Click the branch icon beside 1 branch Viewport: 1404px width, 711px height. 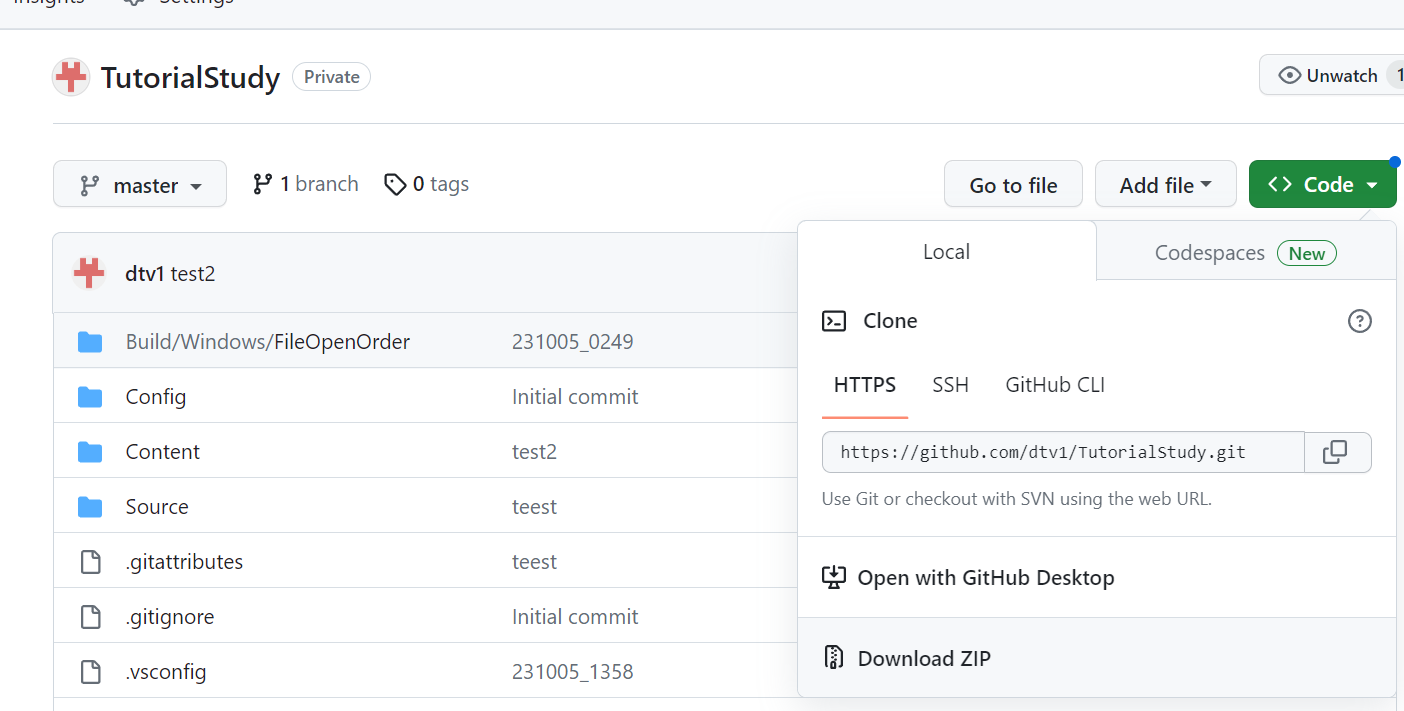point(262,184)
